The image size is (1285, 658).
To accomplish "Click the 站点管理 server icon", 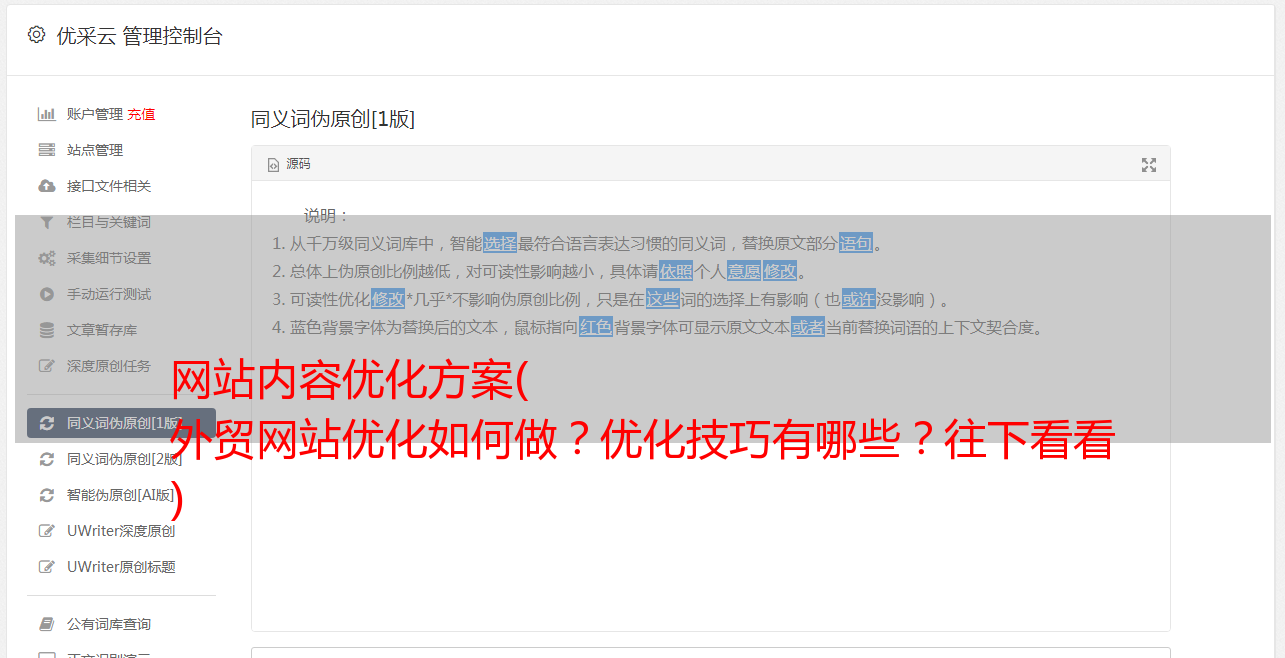I will 46,150.
